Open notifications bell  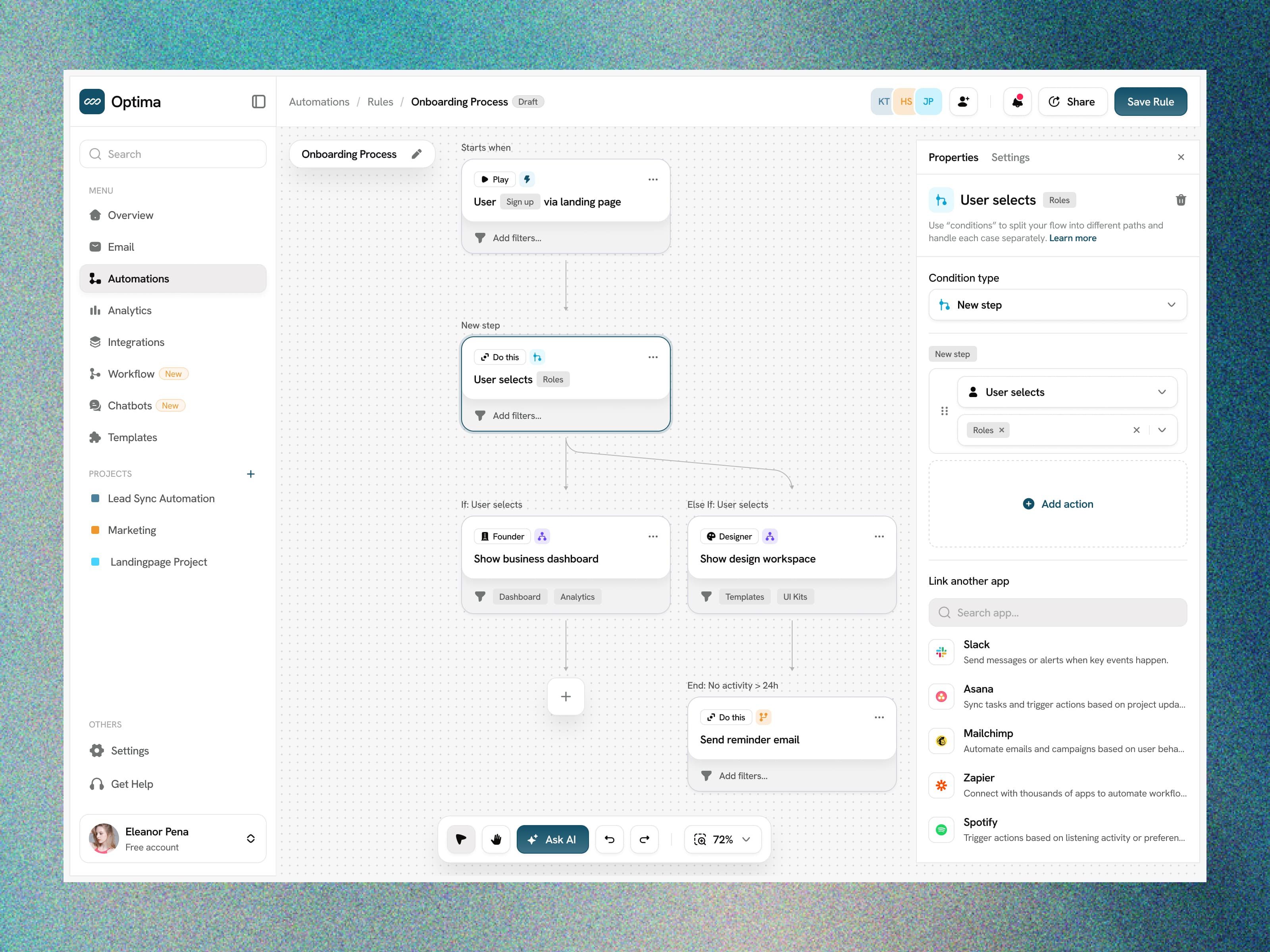(x=1017, y=102)
